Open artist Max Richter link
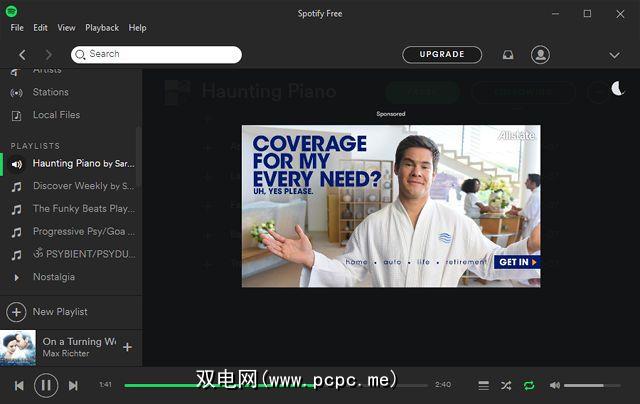Viewport: 640px width, 404px height. 66,353
